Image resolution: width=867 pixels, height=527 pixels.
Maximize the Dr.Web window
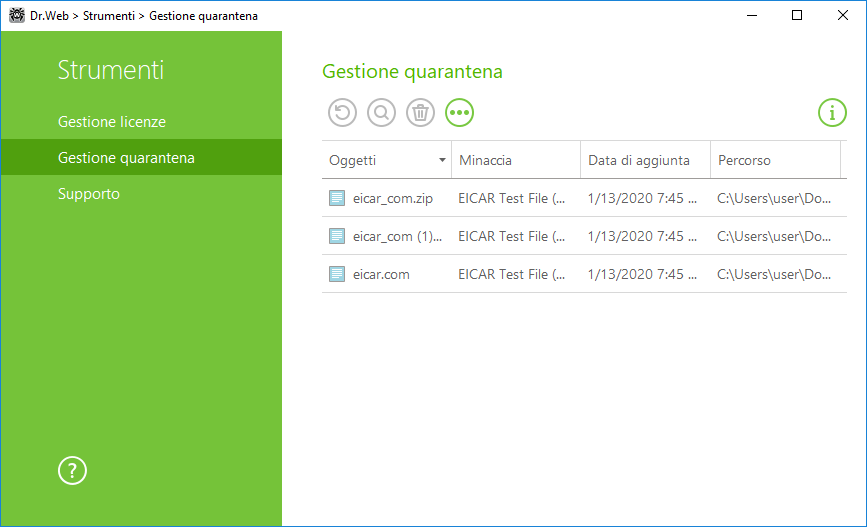click(797, 15)
